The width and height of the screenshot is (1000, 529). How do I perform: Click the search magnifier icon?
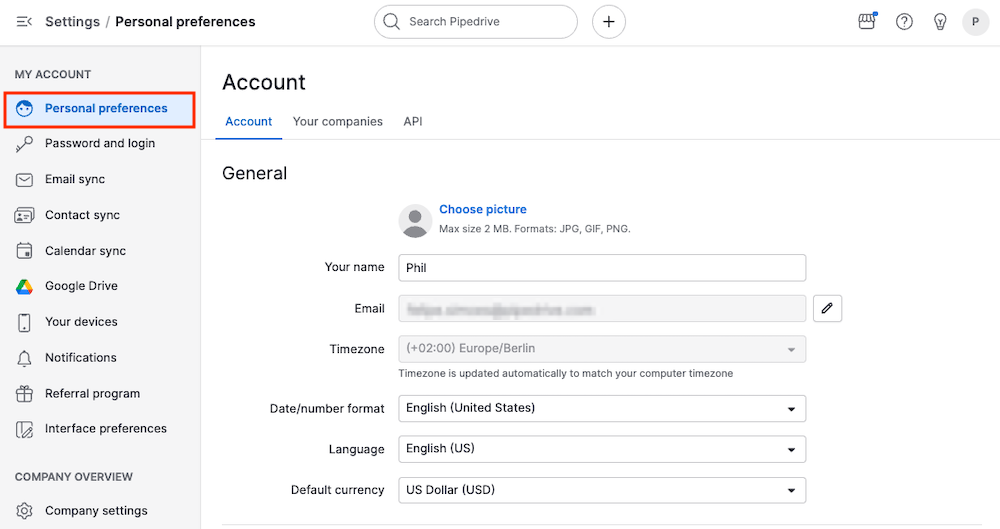click(x=391, y=22)
